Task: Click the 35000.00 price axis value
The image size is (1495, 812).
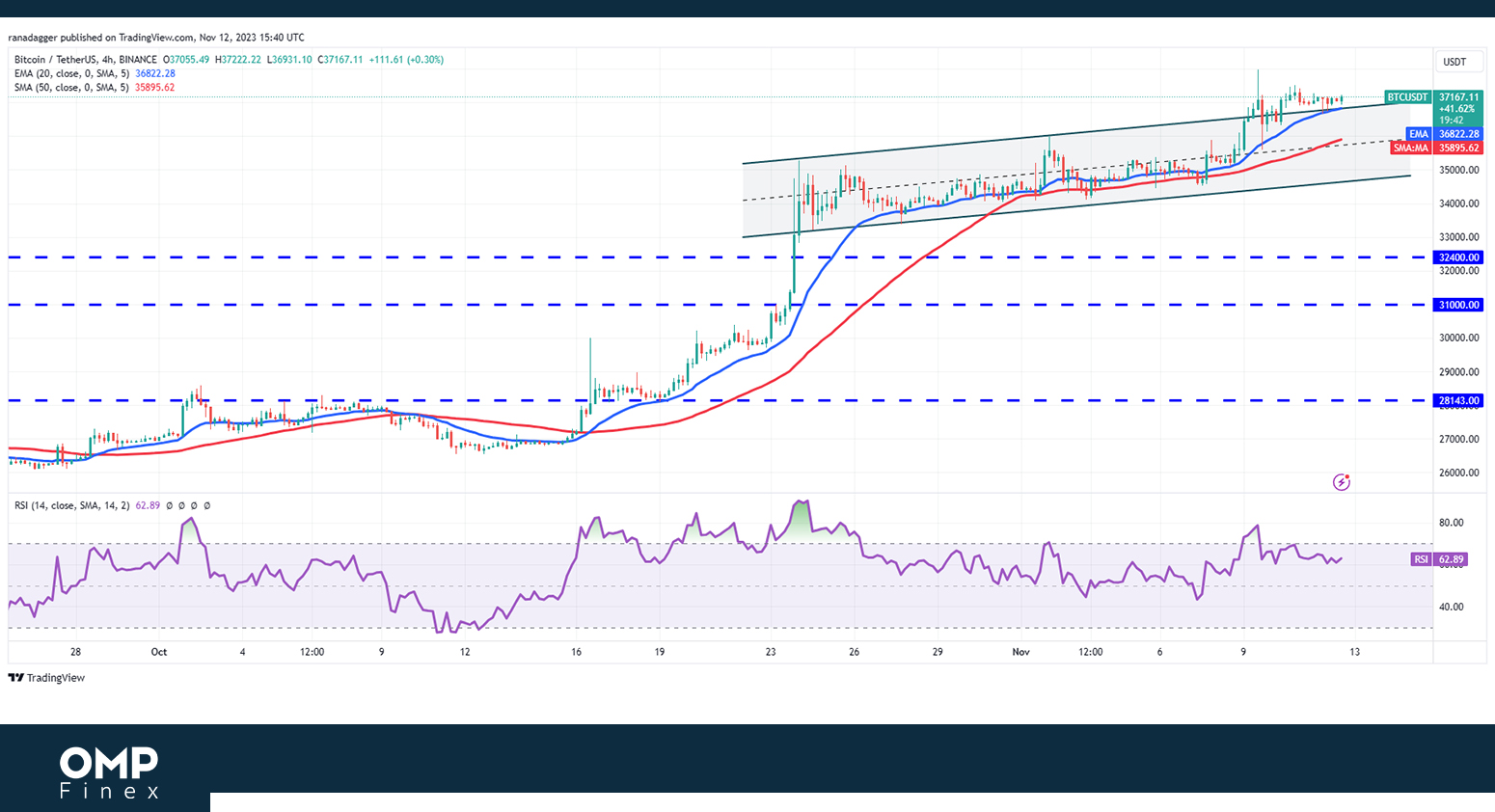Action: [x=1459, y=170]
